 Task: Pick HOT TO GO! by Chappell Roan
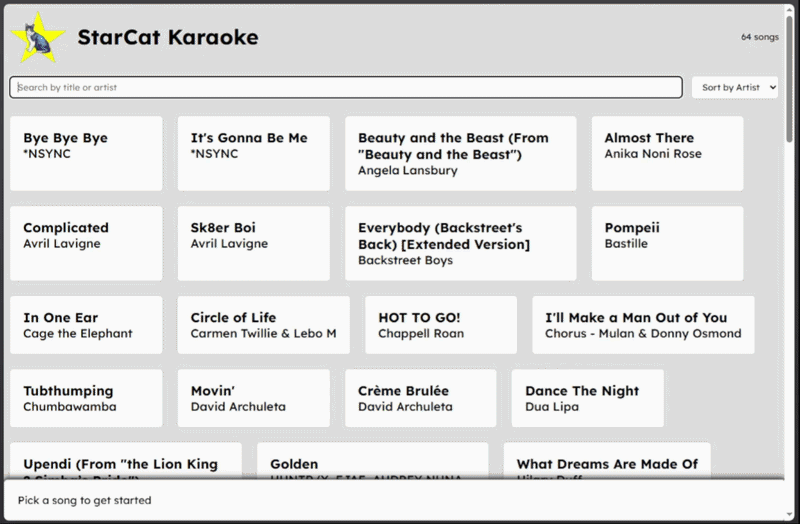pos(441,325)
